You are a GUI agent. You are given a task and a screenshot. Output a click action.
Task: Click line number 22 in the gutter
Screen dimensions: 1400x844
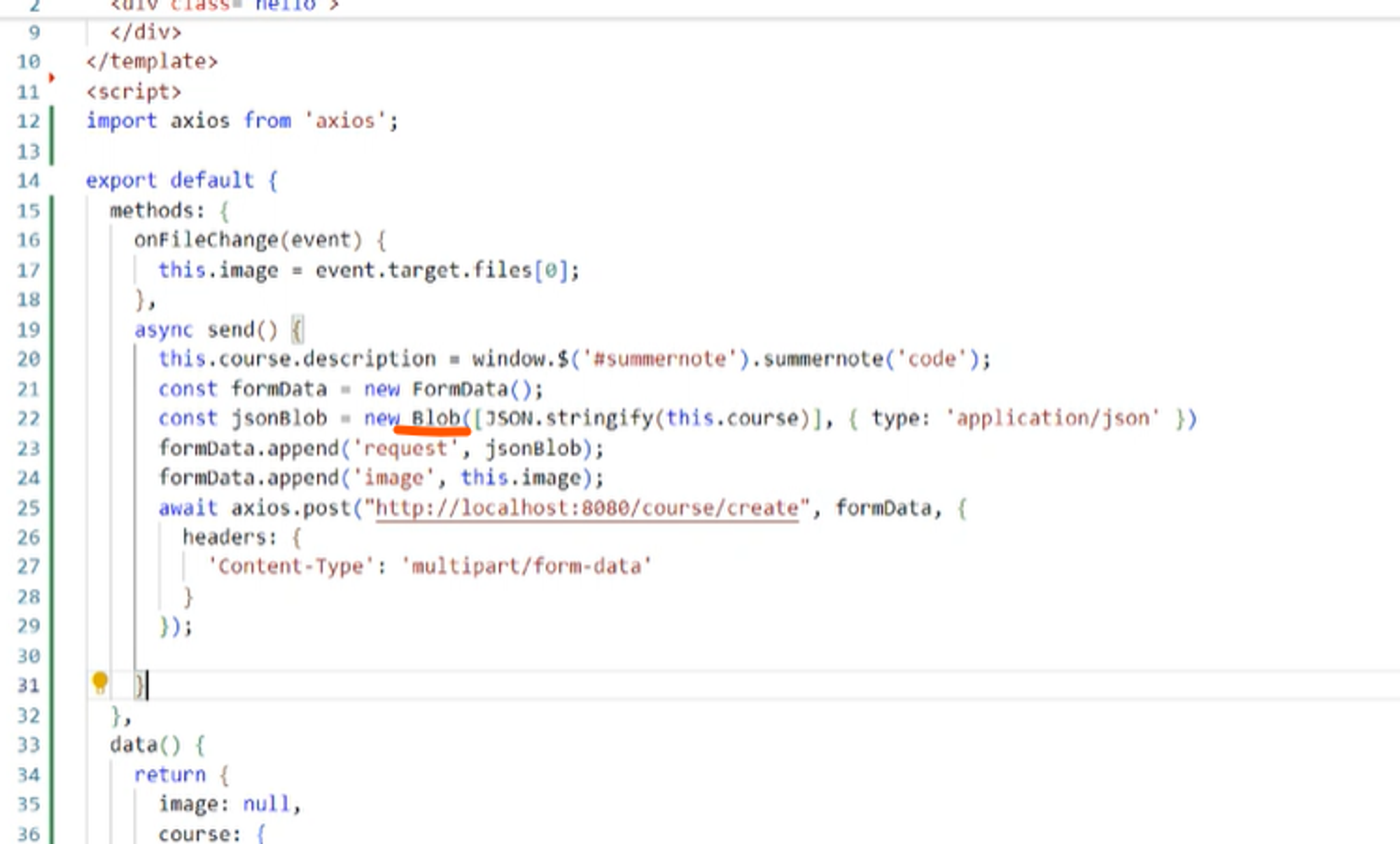click(x=29, y=419)
